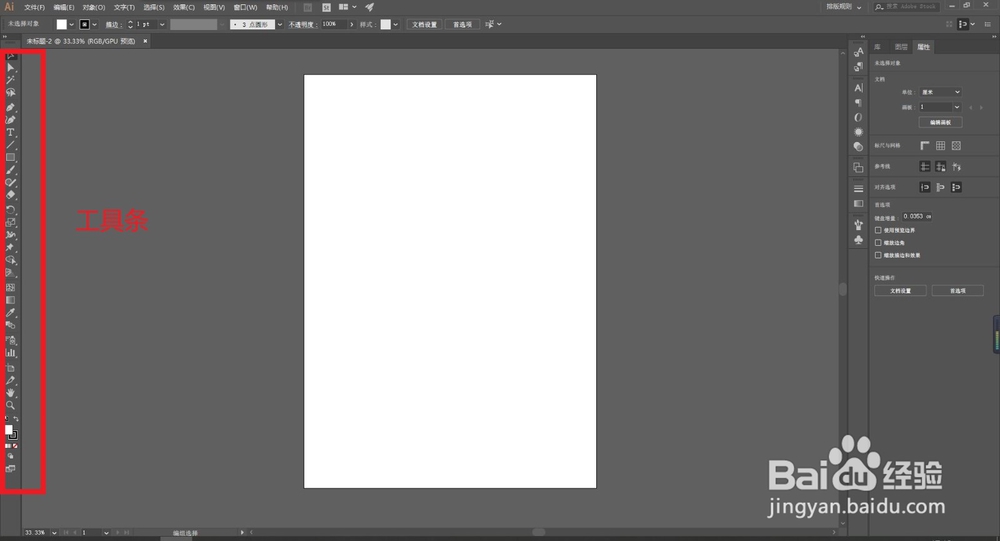The width and height of the screenshot is (1000, 541).
Task: Click 首选项 button under quick actions
Action: [957, 291]
